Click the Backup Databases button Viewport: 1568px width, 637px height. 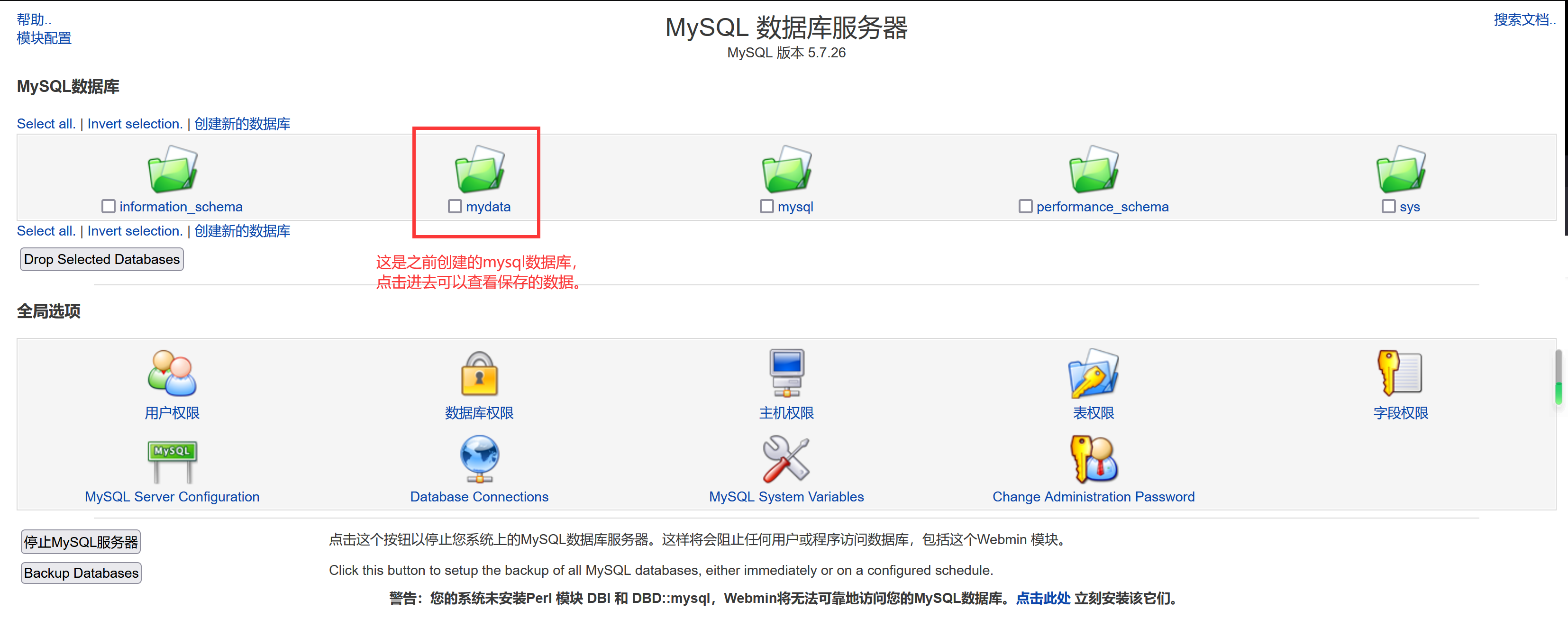click(x=81, y=573)
